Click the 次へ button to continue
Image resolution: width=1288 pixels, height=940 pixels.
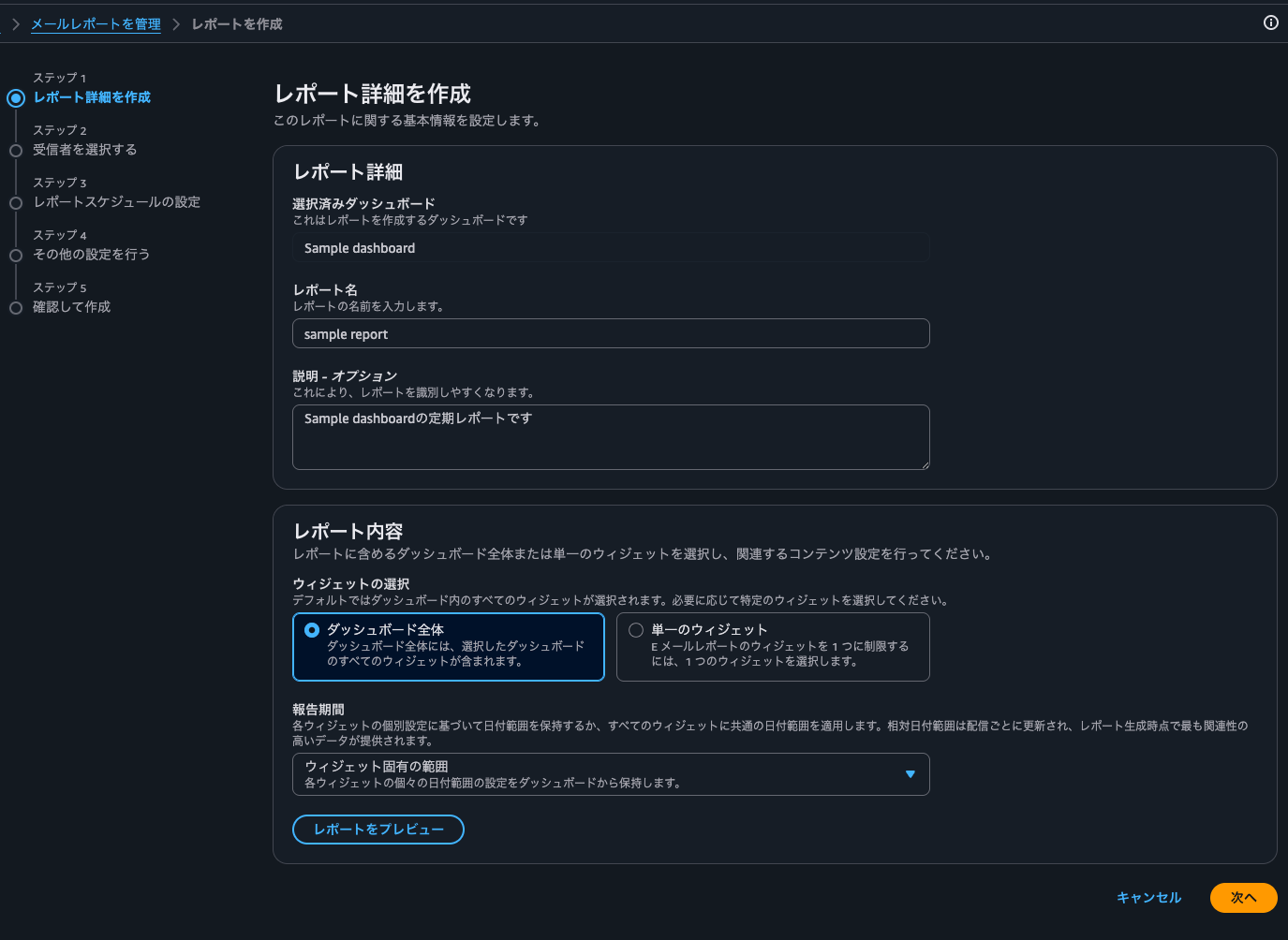[x=1243, y=897]
